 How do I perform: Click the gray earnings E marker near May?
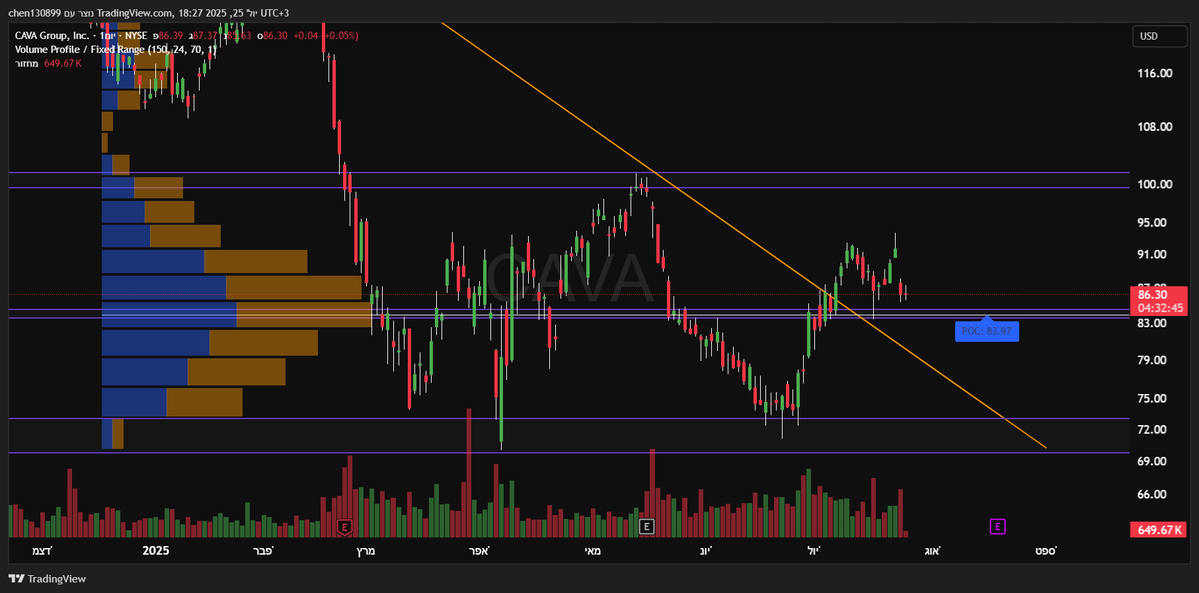647,526
